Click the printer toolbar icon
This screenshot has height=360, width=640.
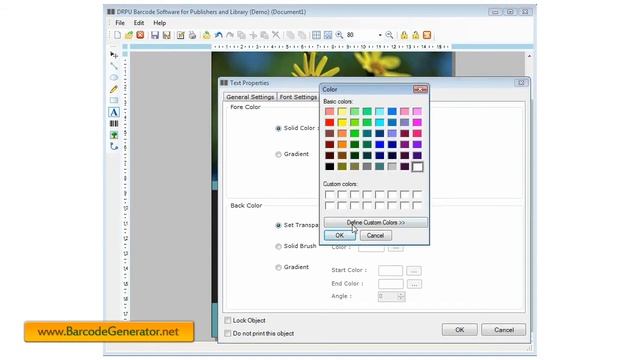[x=192, y=35]
